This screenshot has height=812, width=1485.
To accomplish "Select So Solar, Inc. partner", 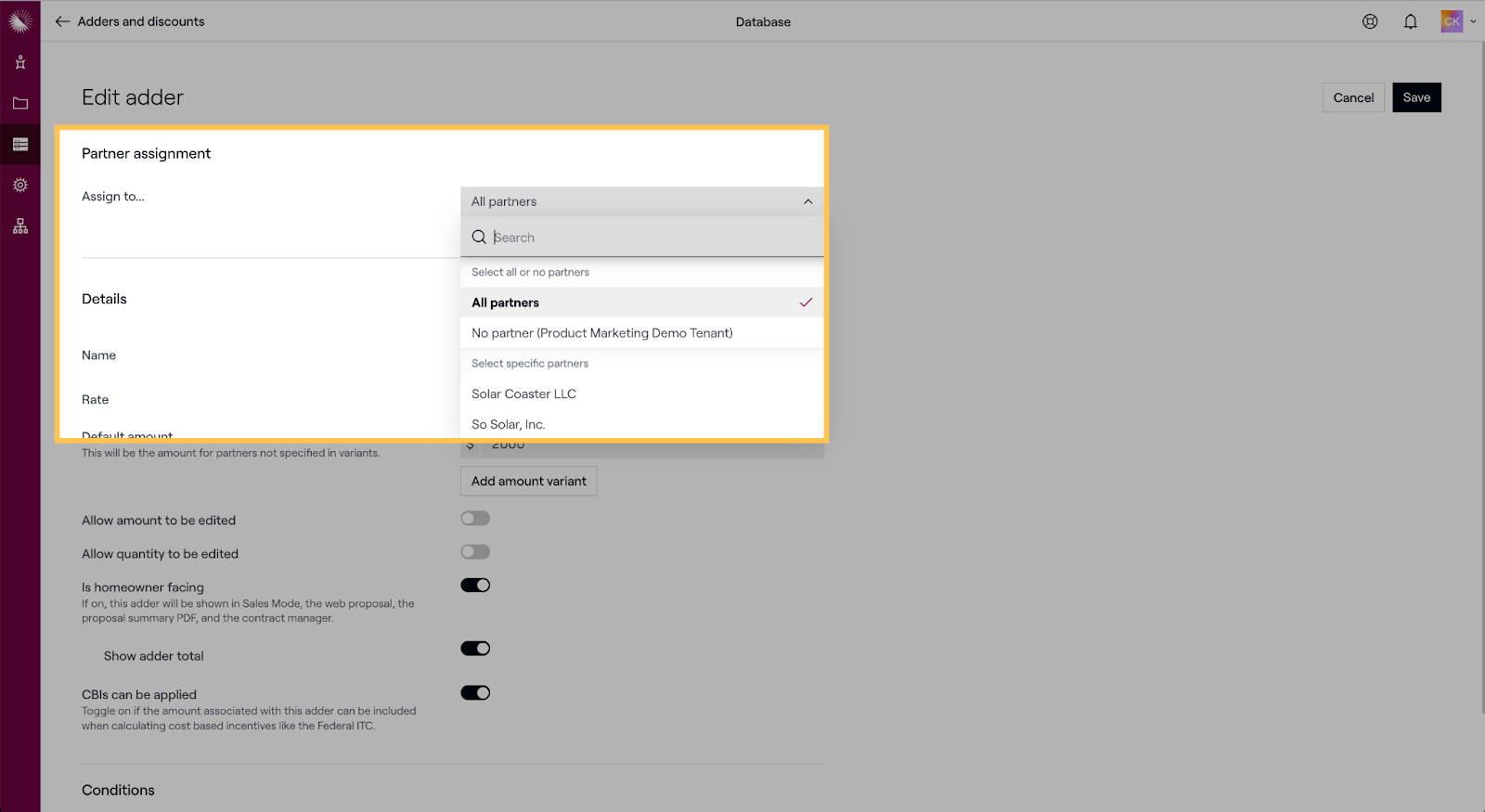I will point(642,424).
